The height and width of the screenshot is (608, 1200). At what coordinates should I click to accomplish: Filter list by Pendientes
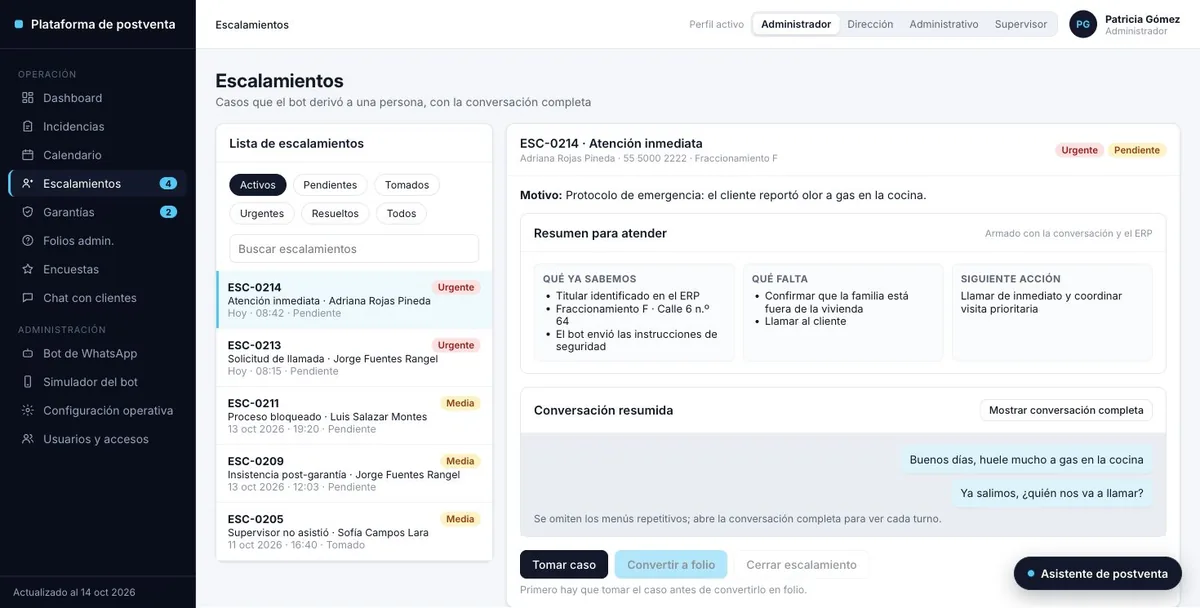tap(330, 185)
